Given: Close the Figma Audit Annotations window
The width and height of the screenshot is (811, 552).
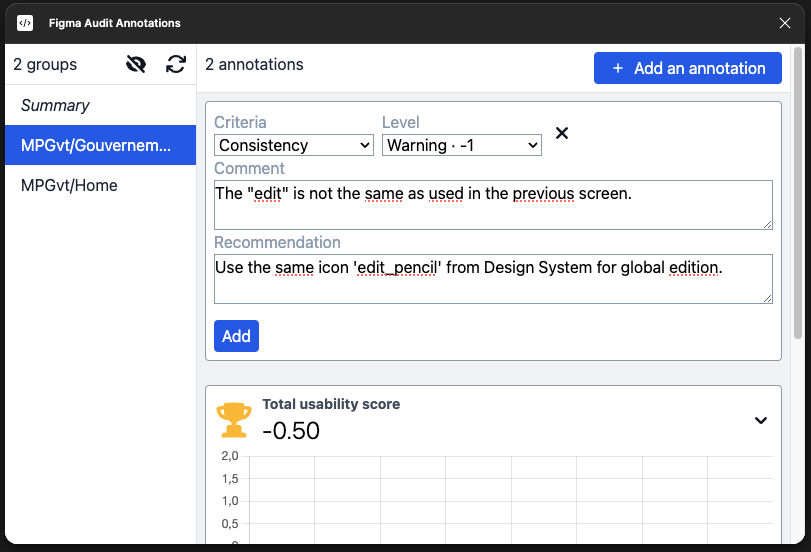Looking at the screenshot, I should pyautogui.click(x=785, y=23).
